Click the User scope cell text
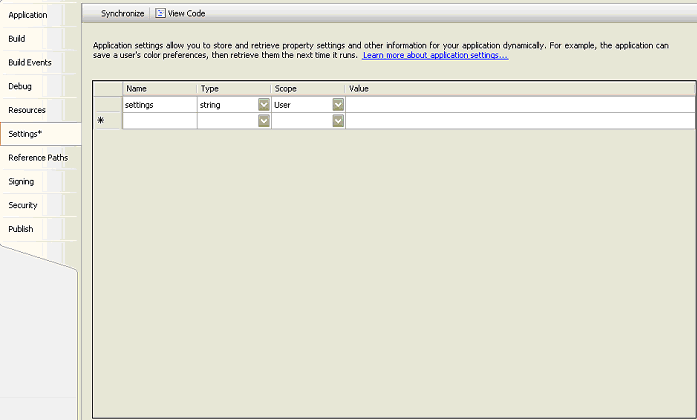 [x=282, y=105]
